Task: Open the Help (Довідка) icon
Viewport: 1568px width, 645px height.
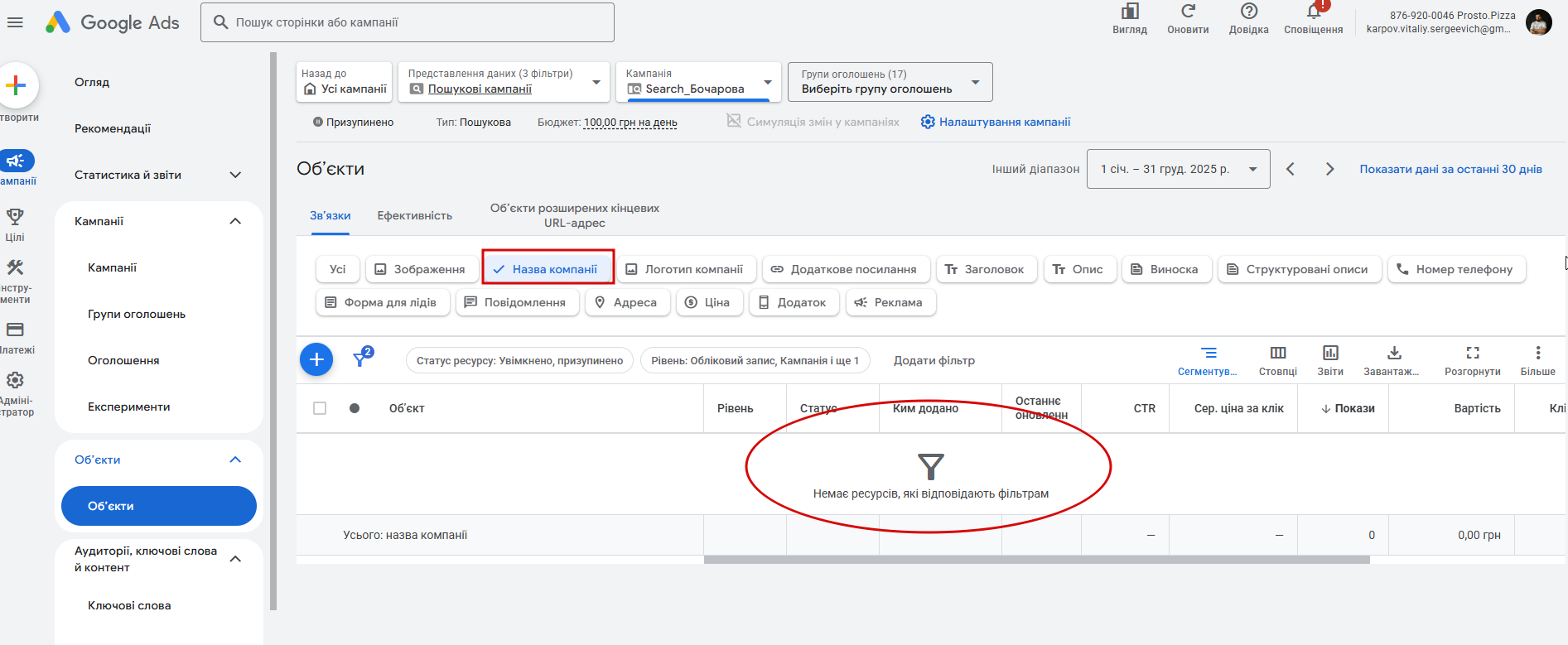Action: coord(1248,12)
